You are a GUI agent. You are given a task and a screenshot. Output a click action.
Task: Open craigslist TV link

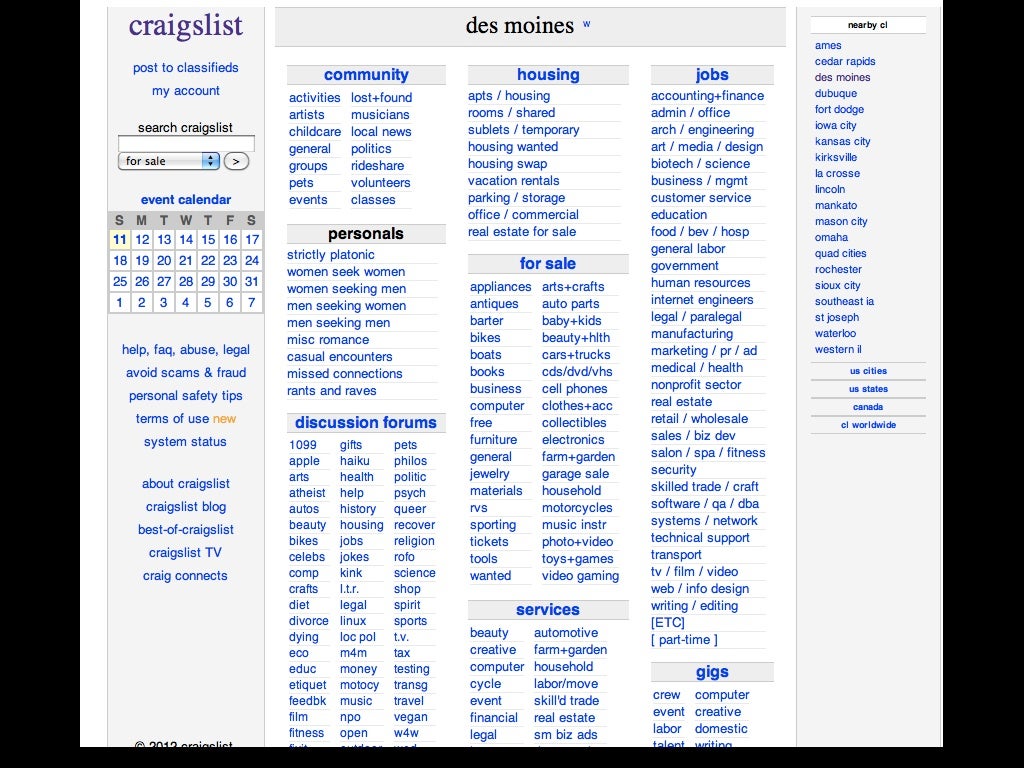coord(185,552)
